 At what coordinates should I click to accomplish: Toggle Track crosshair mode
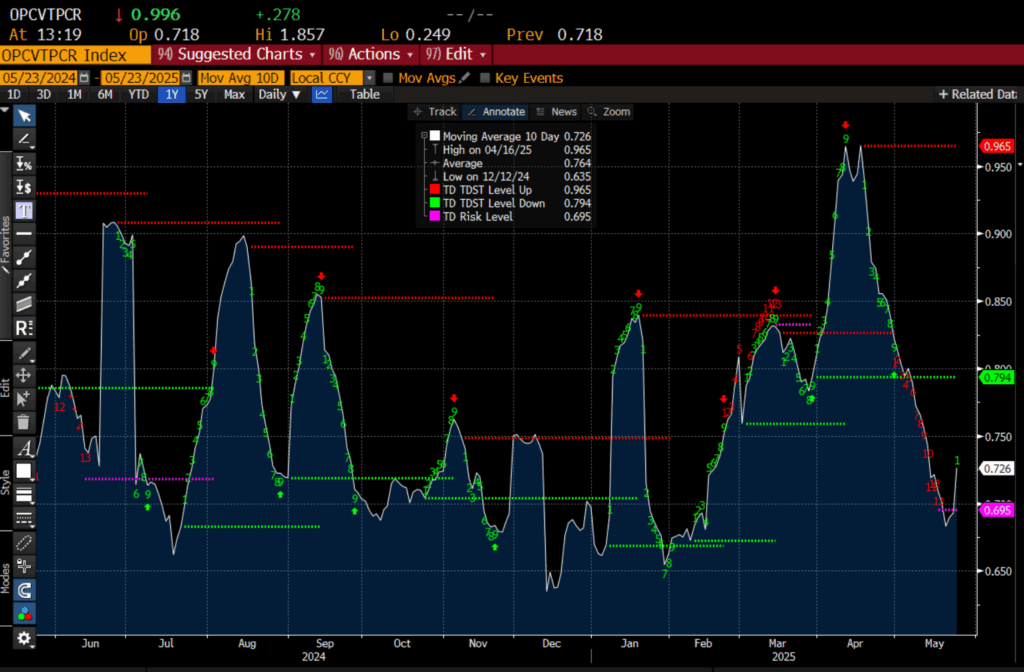click(435, 112)
